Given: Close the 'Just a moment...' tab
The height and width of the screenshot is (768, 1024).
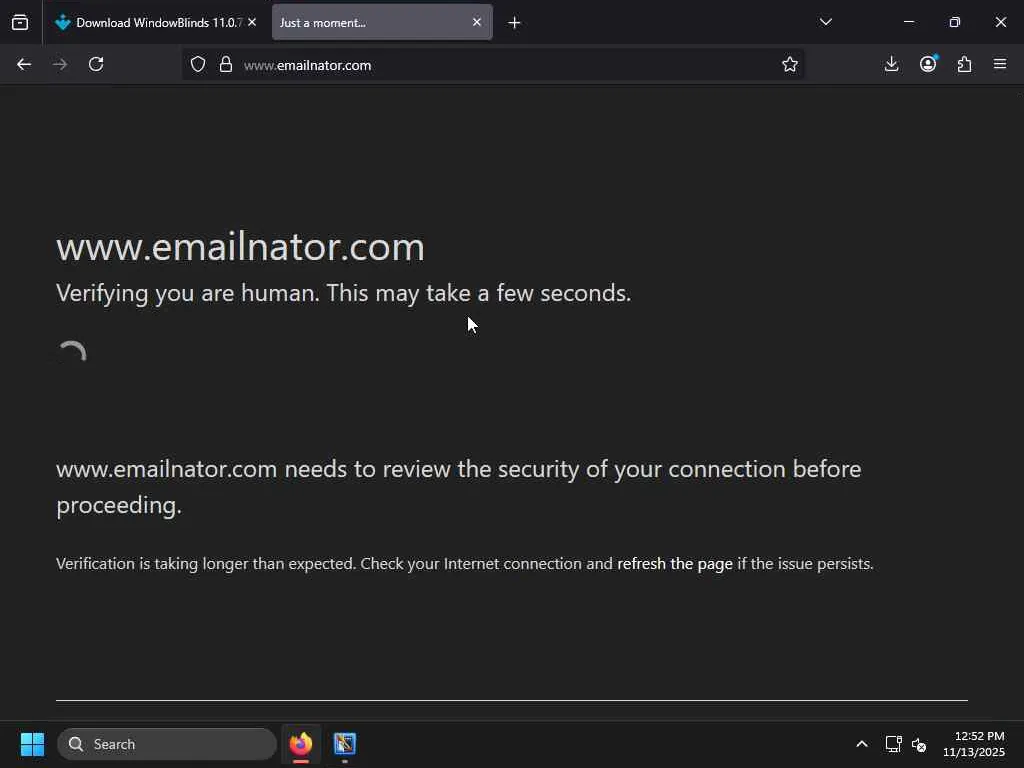Looking at the screenshot, I should tap(477, 22).
